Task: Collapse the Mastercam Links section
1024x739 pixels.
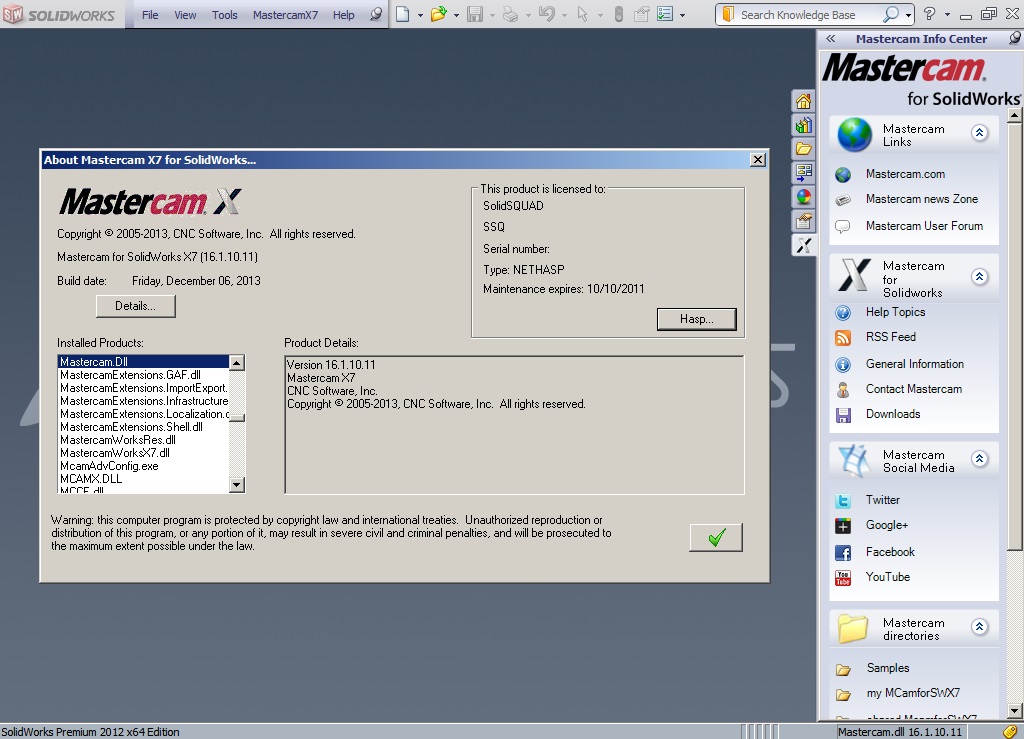Action: tap(979, 133)
